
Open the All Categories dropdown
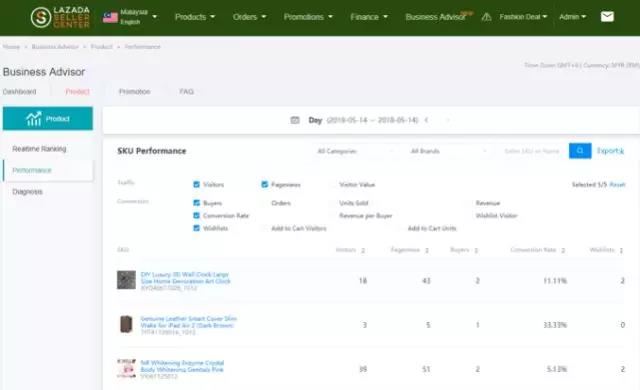coord(354,151)
